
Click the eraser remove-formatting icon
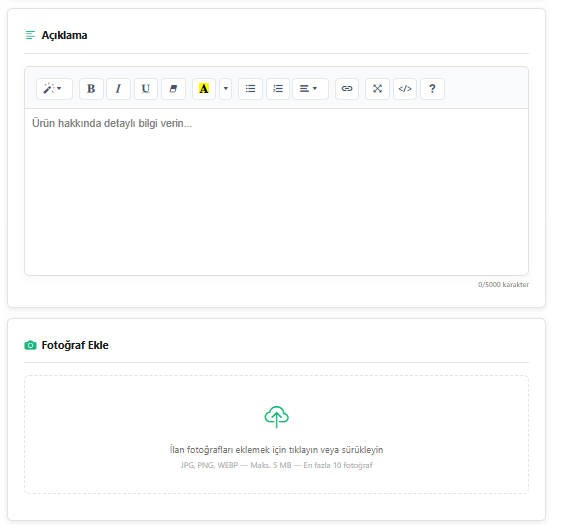coord(173,89)
